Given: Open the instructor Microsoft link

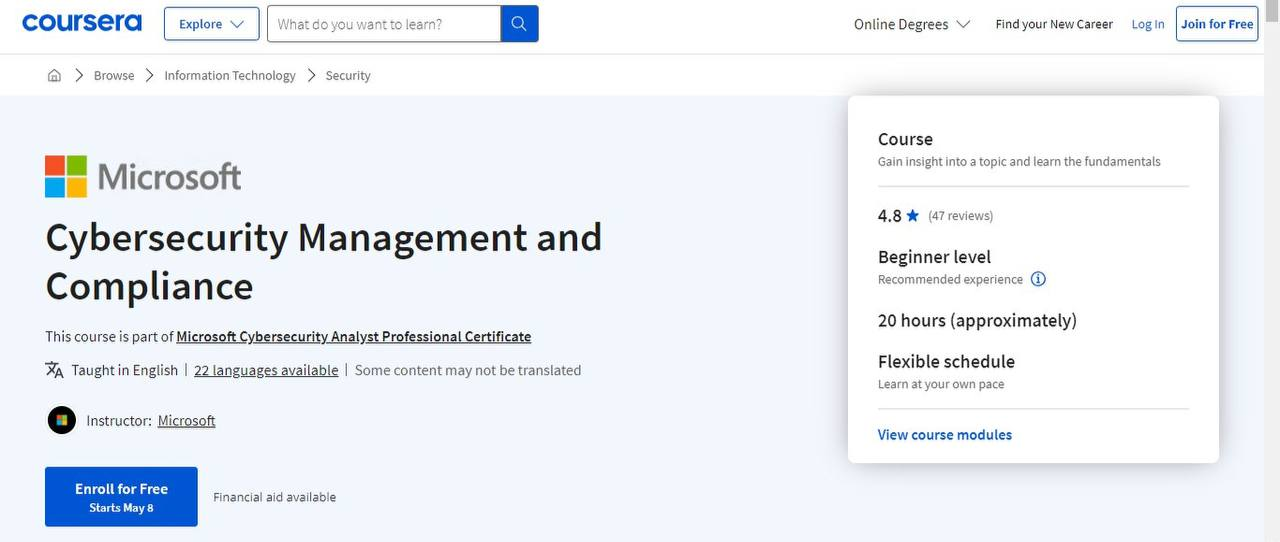Looking at the screenshot, I should [187, 421].
